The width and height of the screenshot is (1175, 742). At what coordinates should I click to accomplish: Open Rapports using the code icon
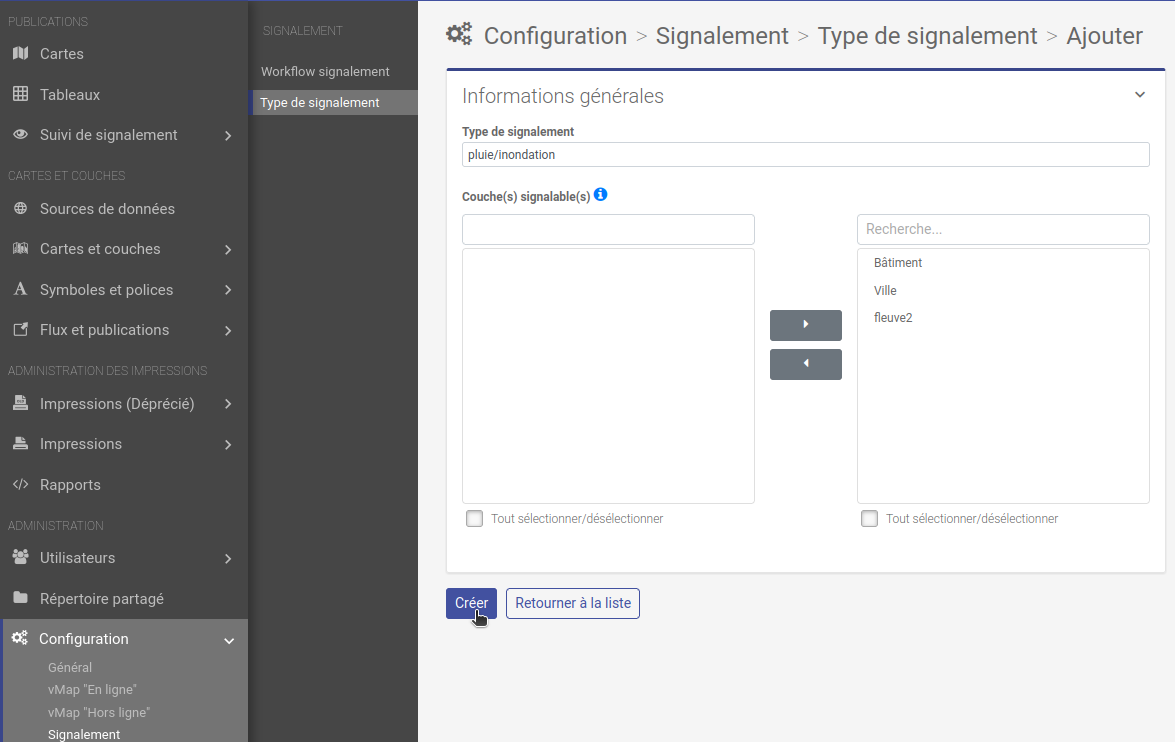tap(18, 484)
